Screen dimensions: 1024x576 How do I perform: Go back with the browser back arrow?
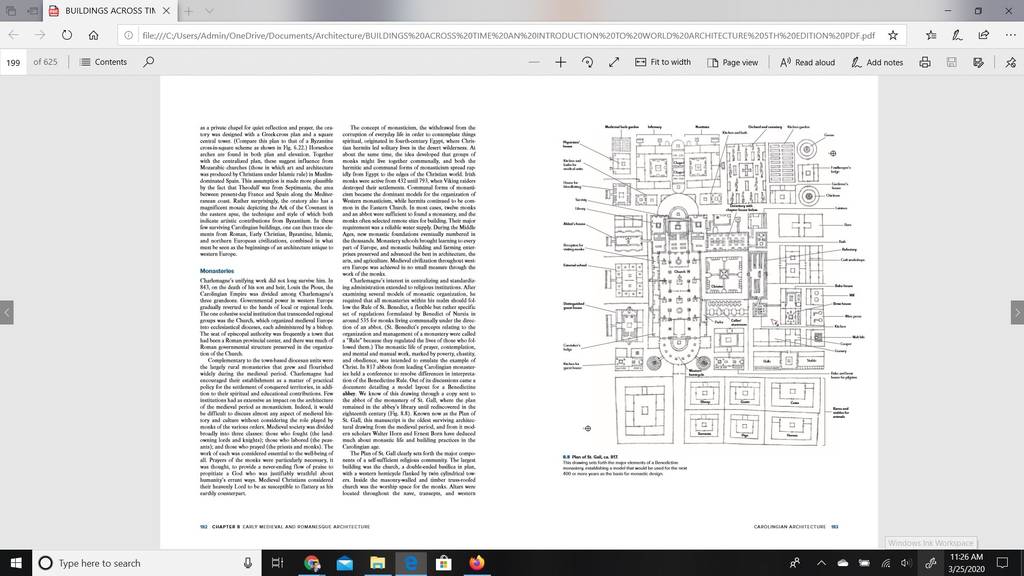pyautogui.click(x=14, y=35)
